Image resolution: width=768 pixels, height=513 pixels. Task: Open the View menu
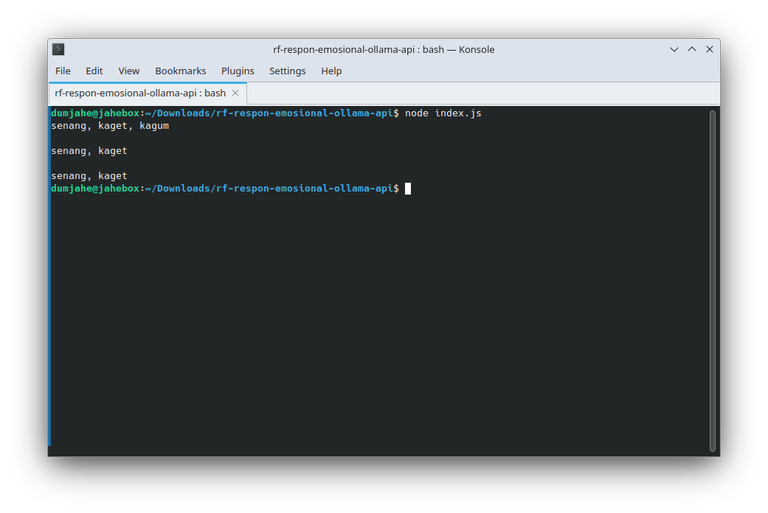129,71
